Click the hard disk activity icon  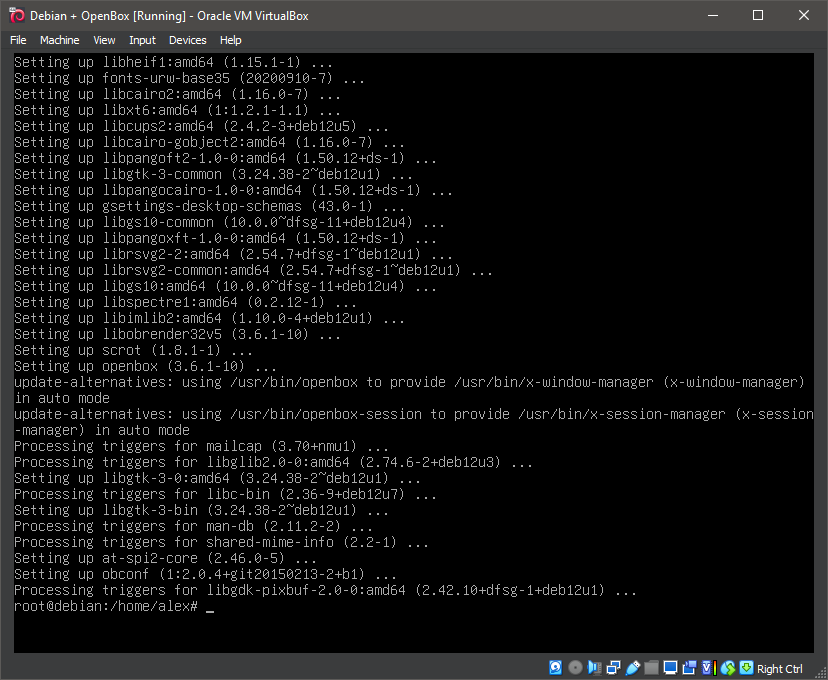(555, 667)
